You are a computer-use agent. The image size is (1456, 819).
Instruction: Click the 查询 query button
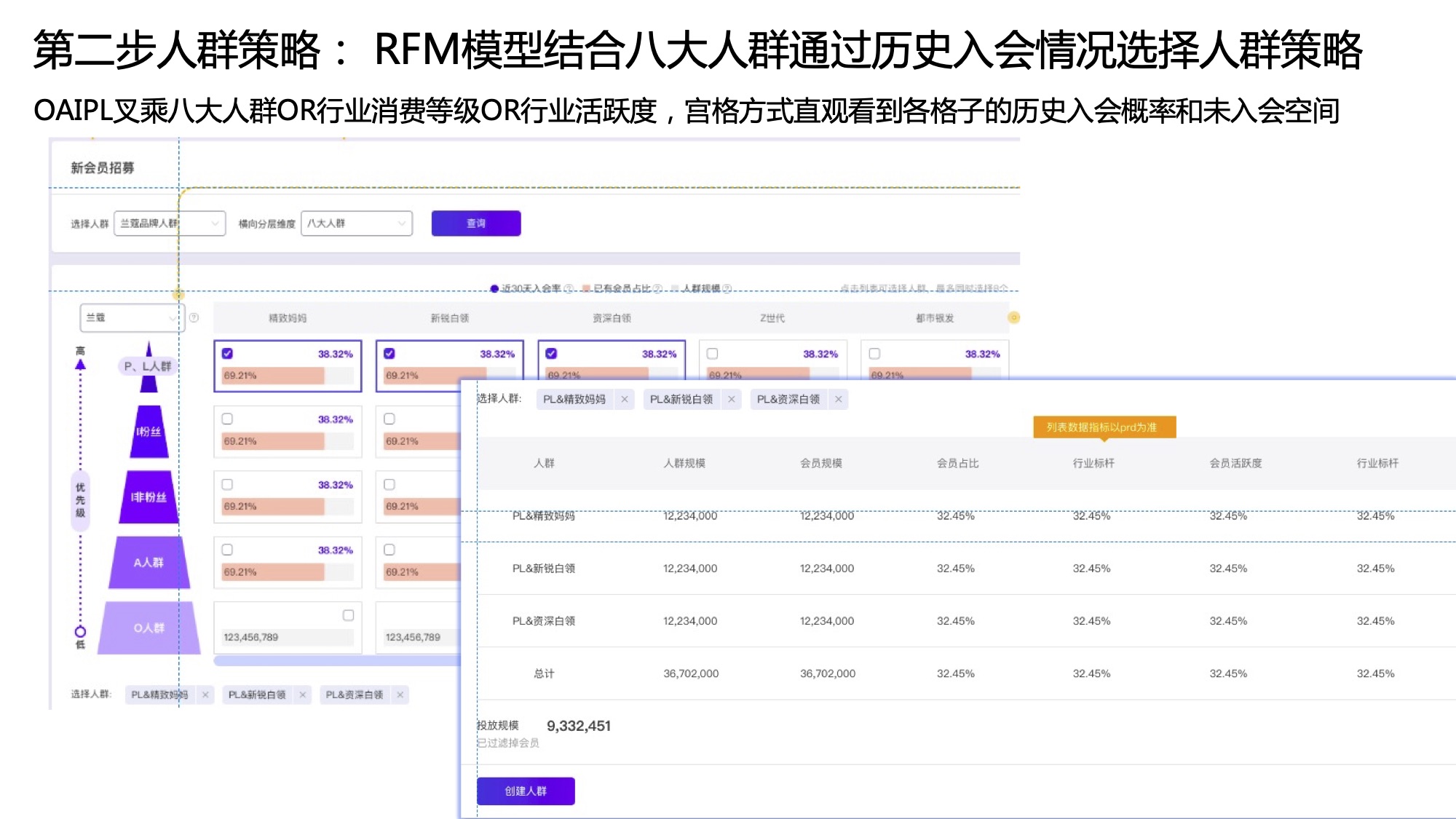[x=476, y=223]
